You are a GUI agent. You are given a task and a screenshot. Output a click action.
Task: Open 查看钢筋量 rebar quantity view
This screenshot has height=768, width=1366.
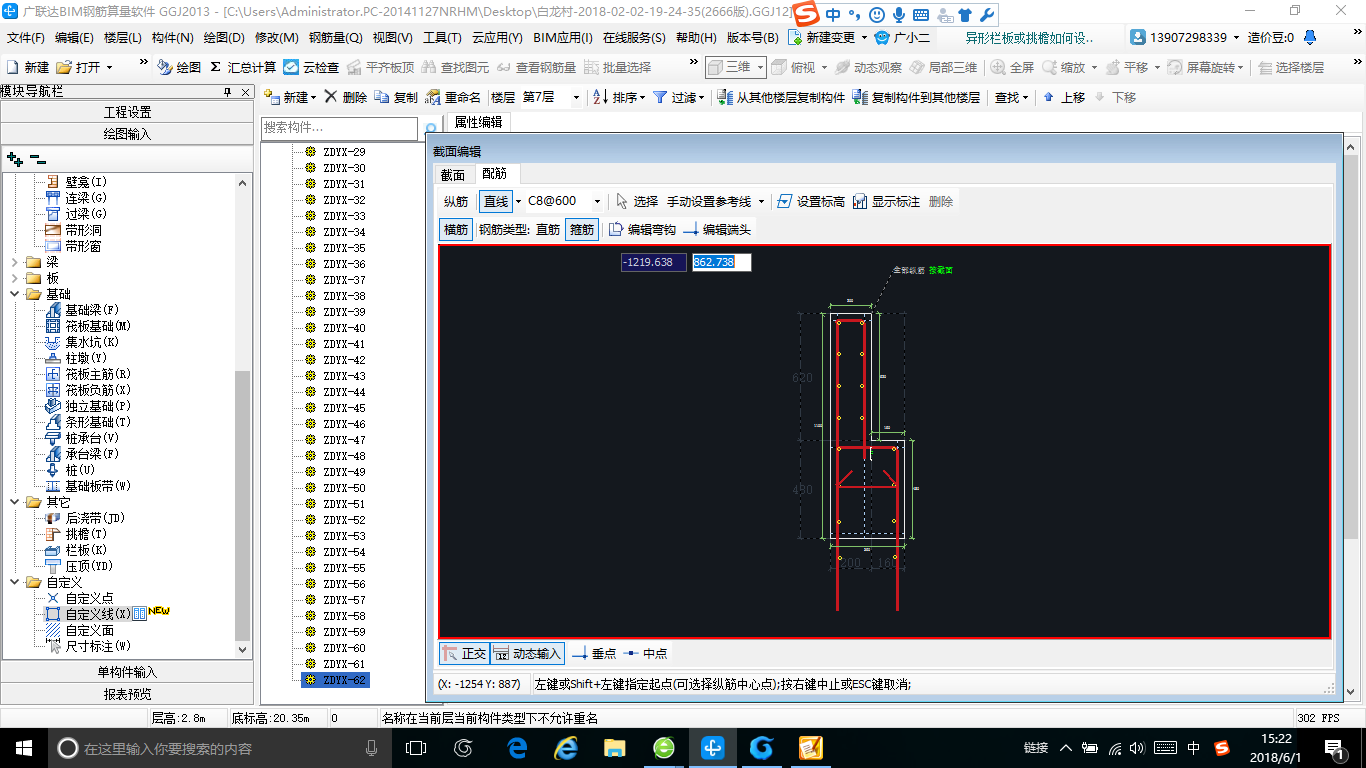click(x=536, y=67)
